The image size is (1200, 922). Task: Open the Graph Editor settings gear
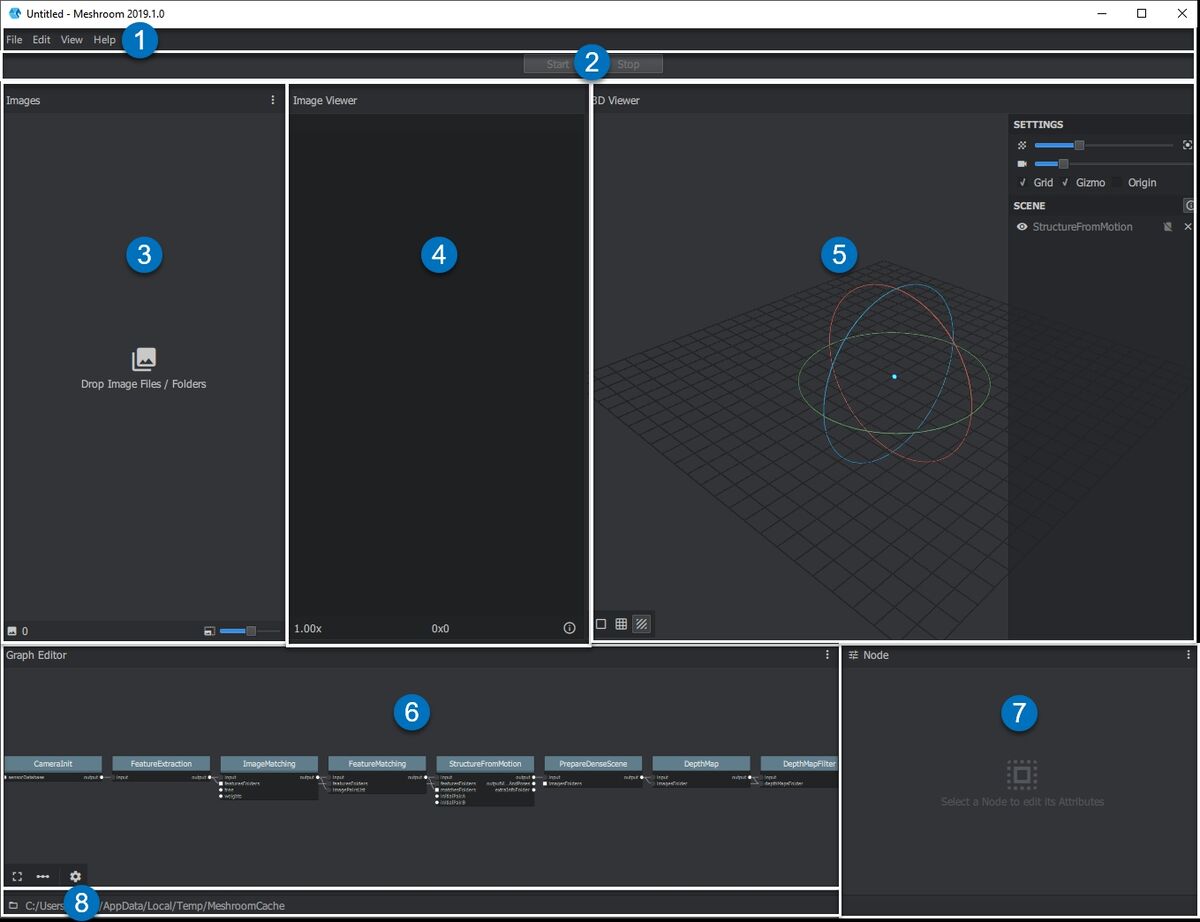point(75,876)
